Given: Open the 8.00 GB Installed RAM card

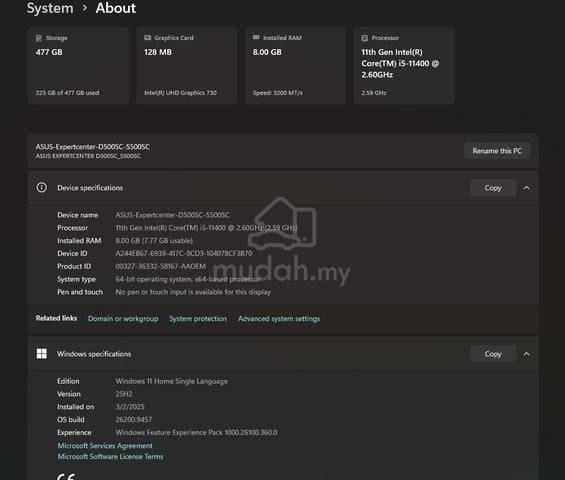Looking at the screenshot, I should coord(295,66).
